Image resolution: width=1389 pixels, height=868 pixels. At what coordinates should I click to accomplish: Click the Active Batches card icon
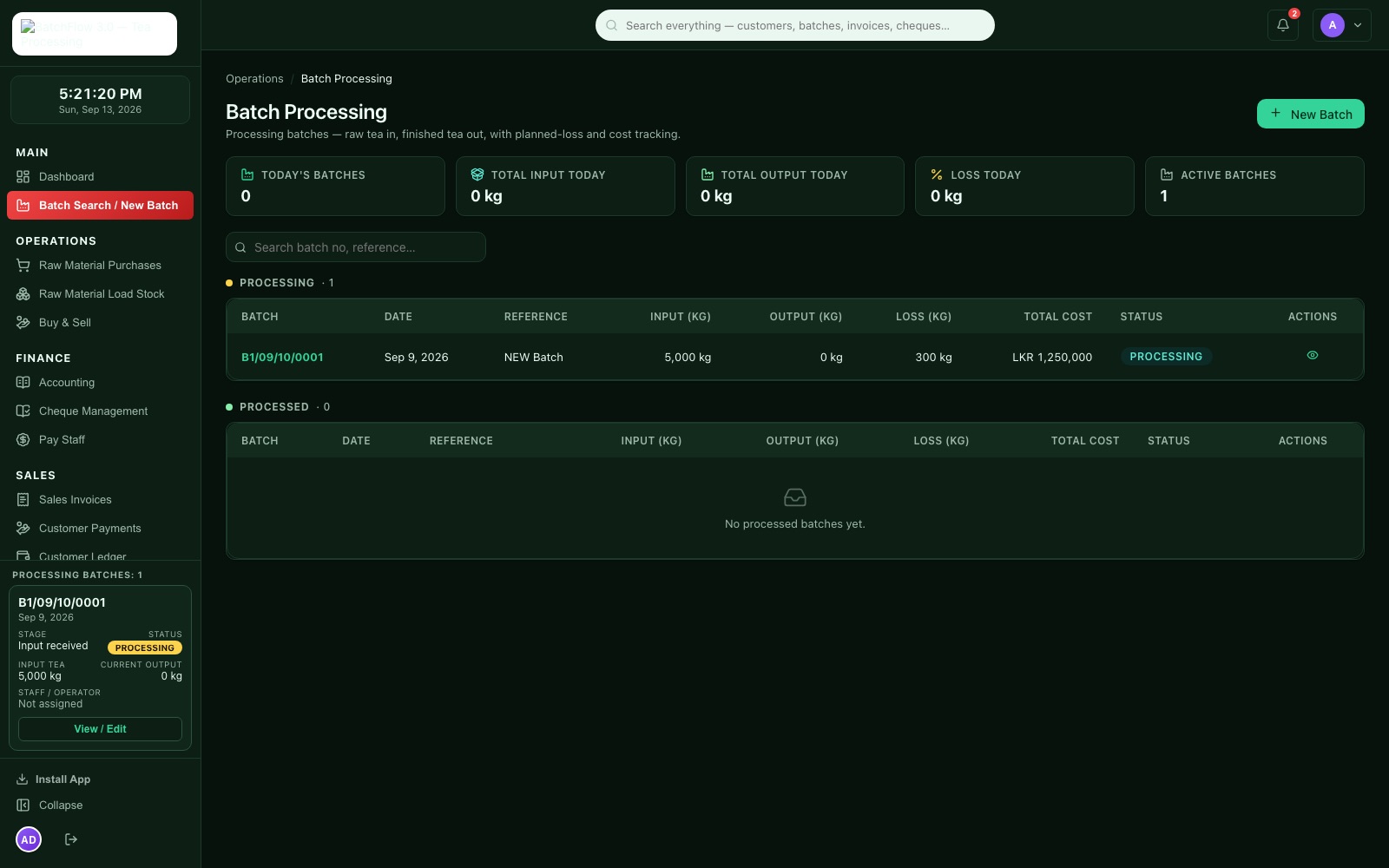coord(1167,174)
